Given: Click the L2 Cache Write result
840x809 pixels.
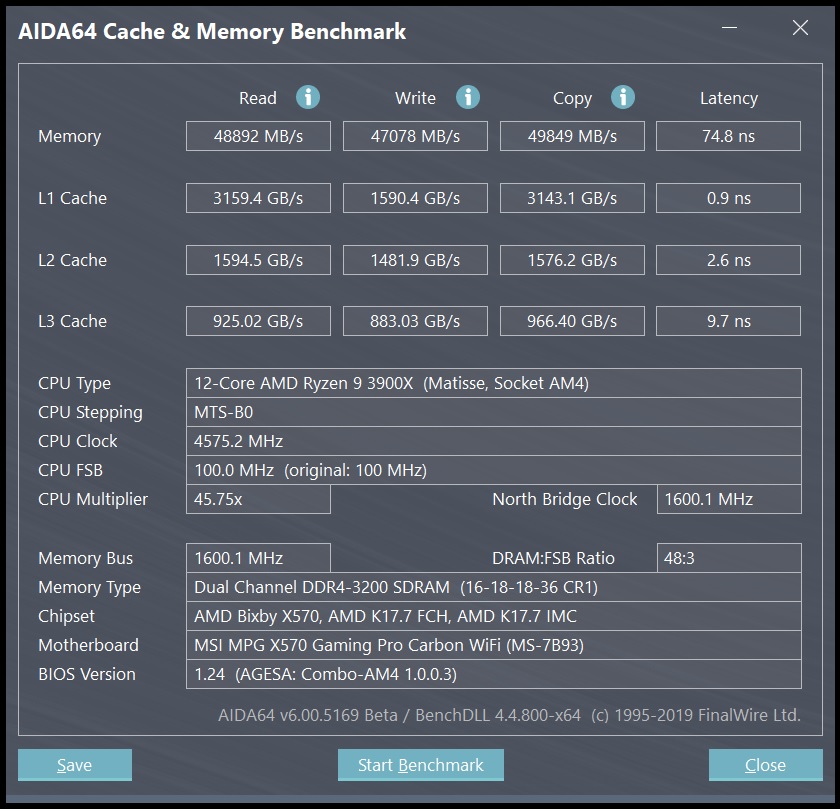Looking at the screenshot, I should click(415, 260).
